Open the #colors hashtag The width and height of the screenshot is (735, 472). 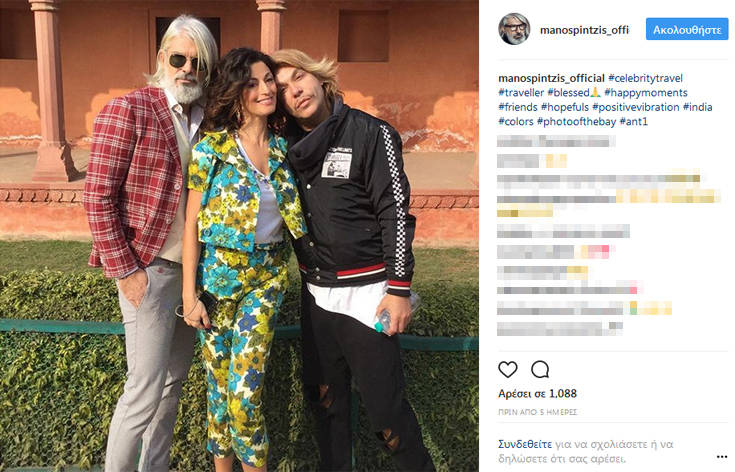pos(516,122)
